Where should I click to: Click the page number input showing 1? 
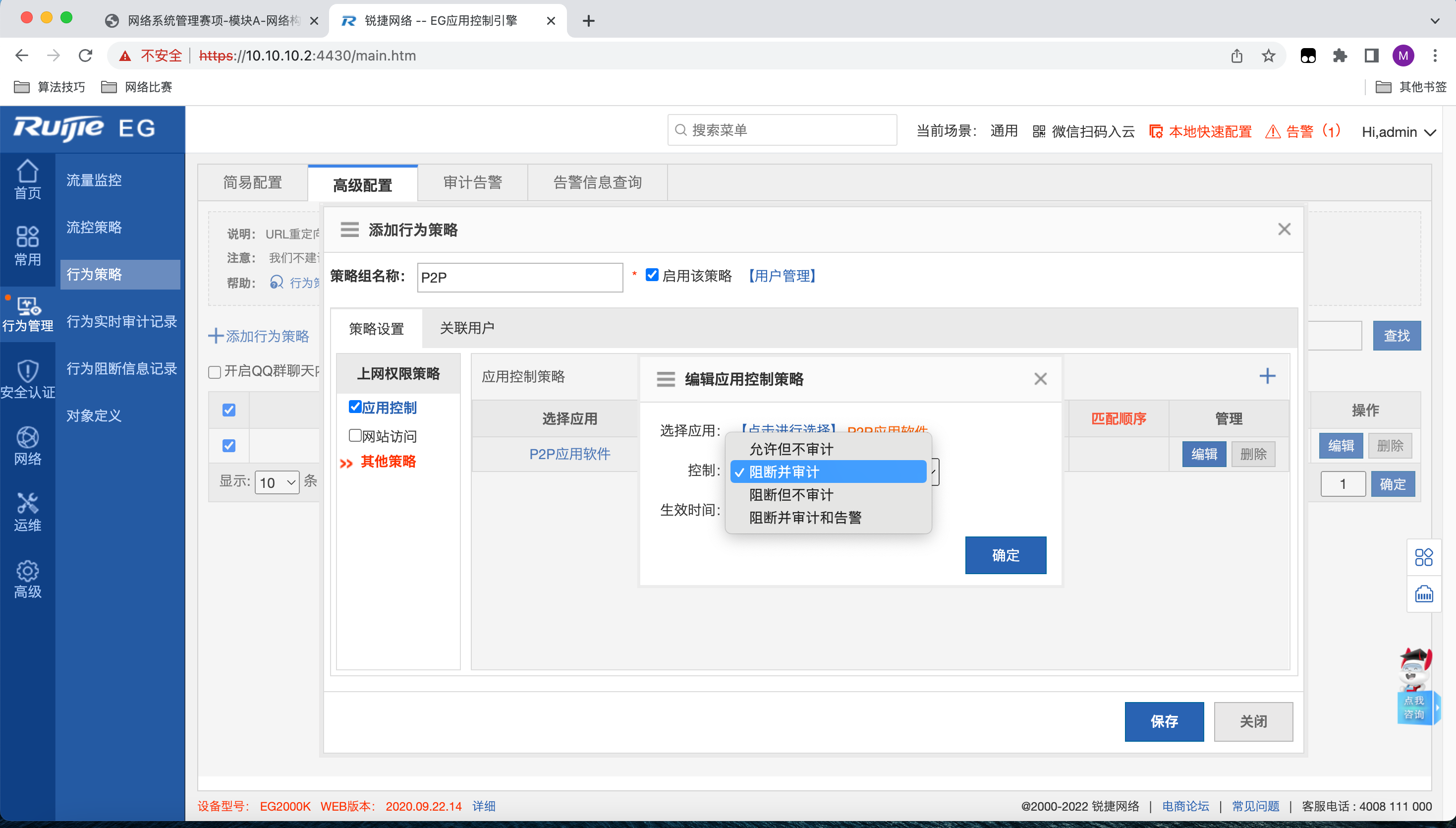coord(1343,484)
